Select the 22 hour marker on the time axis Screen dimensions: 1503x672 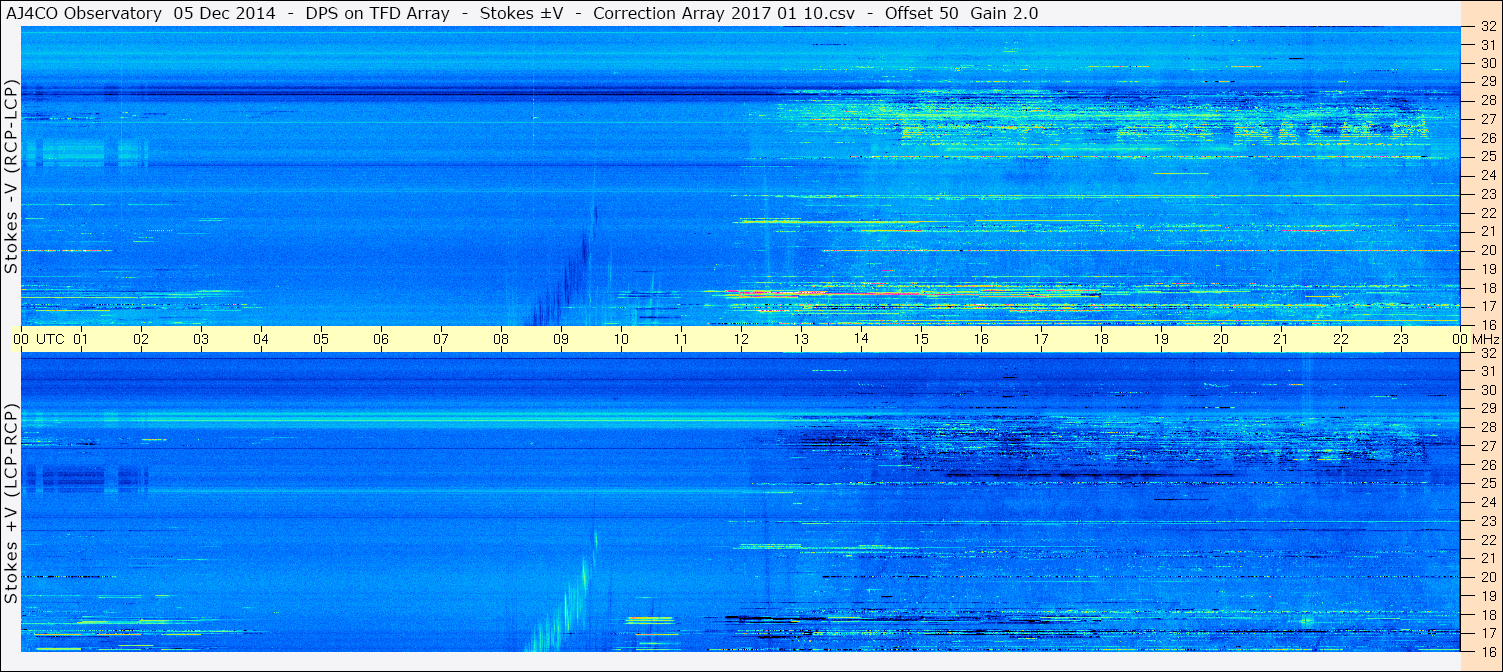coord(1341,339)
